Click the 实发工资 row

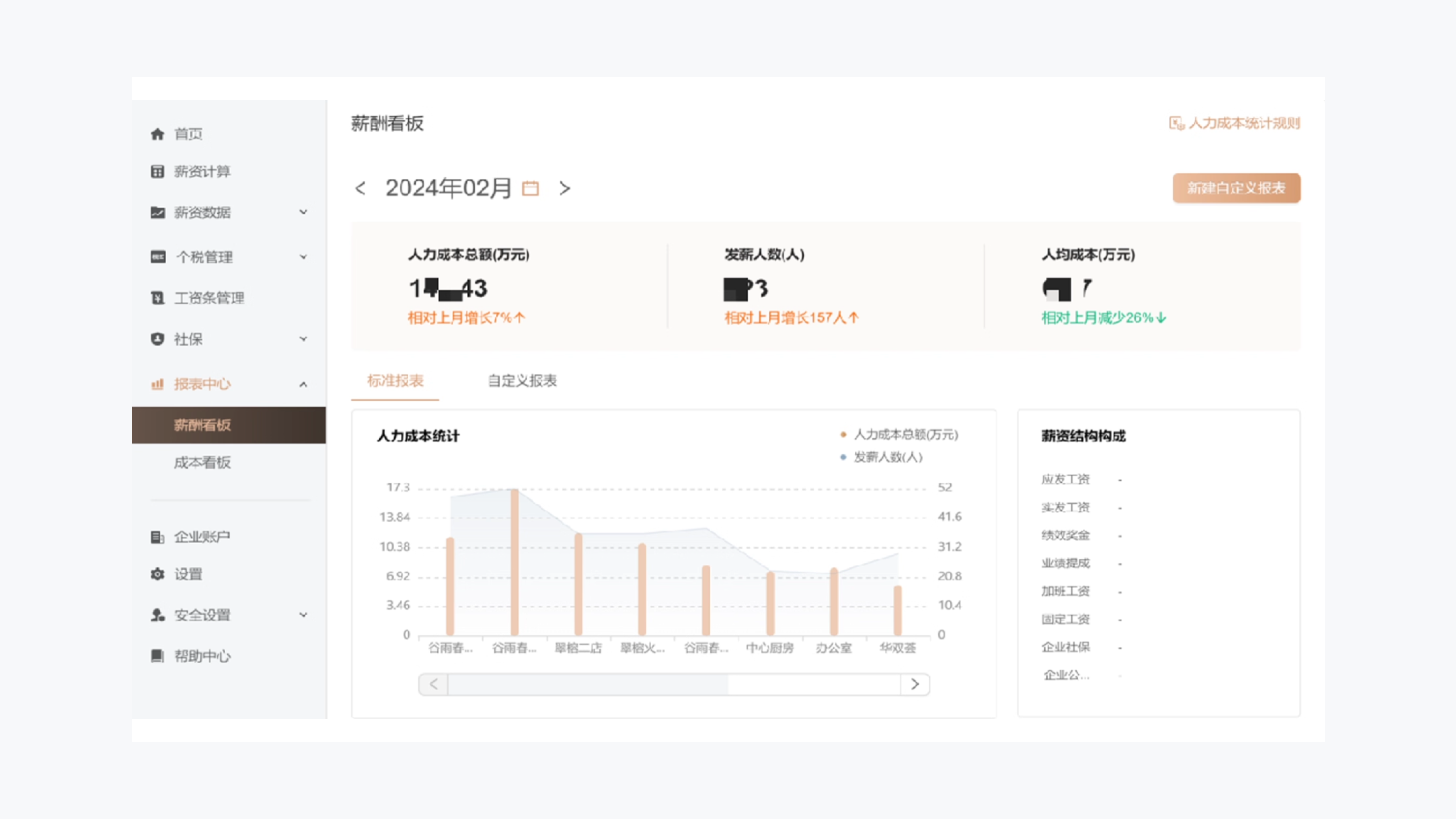click(x=1082, y=508)
